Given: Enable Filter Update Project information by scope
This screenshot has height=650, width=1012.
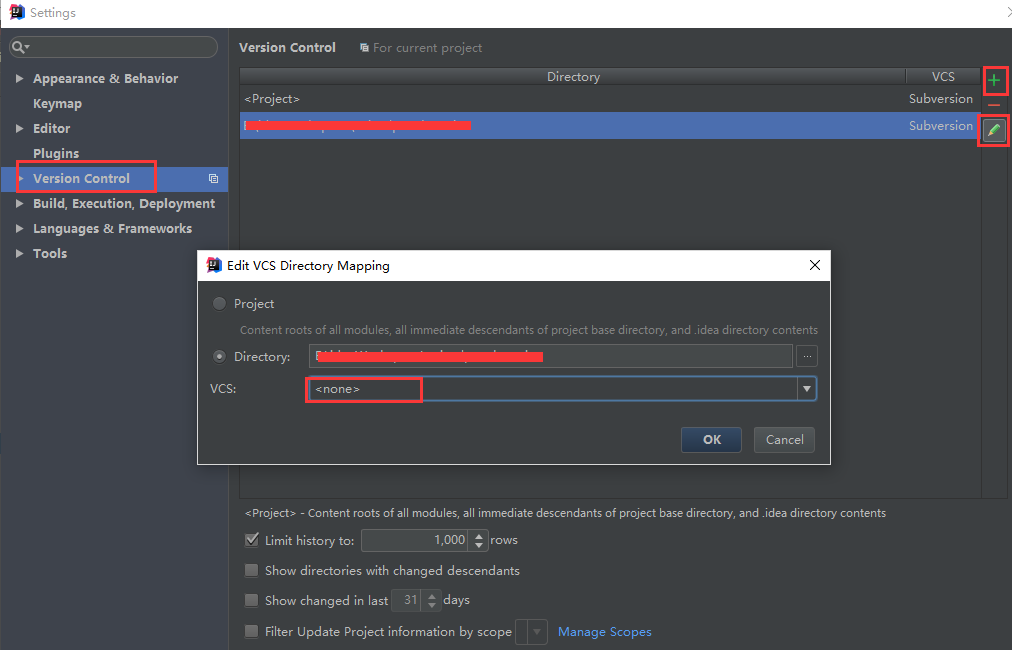Looking at the screenshot, I should (x=252, y=631).
